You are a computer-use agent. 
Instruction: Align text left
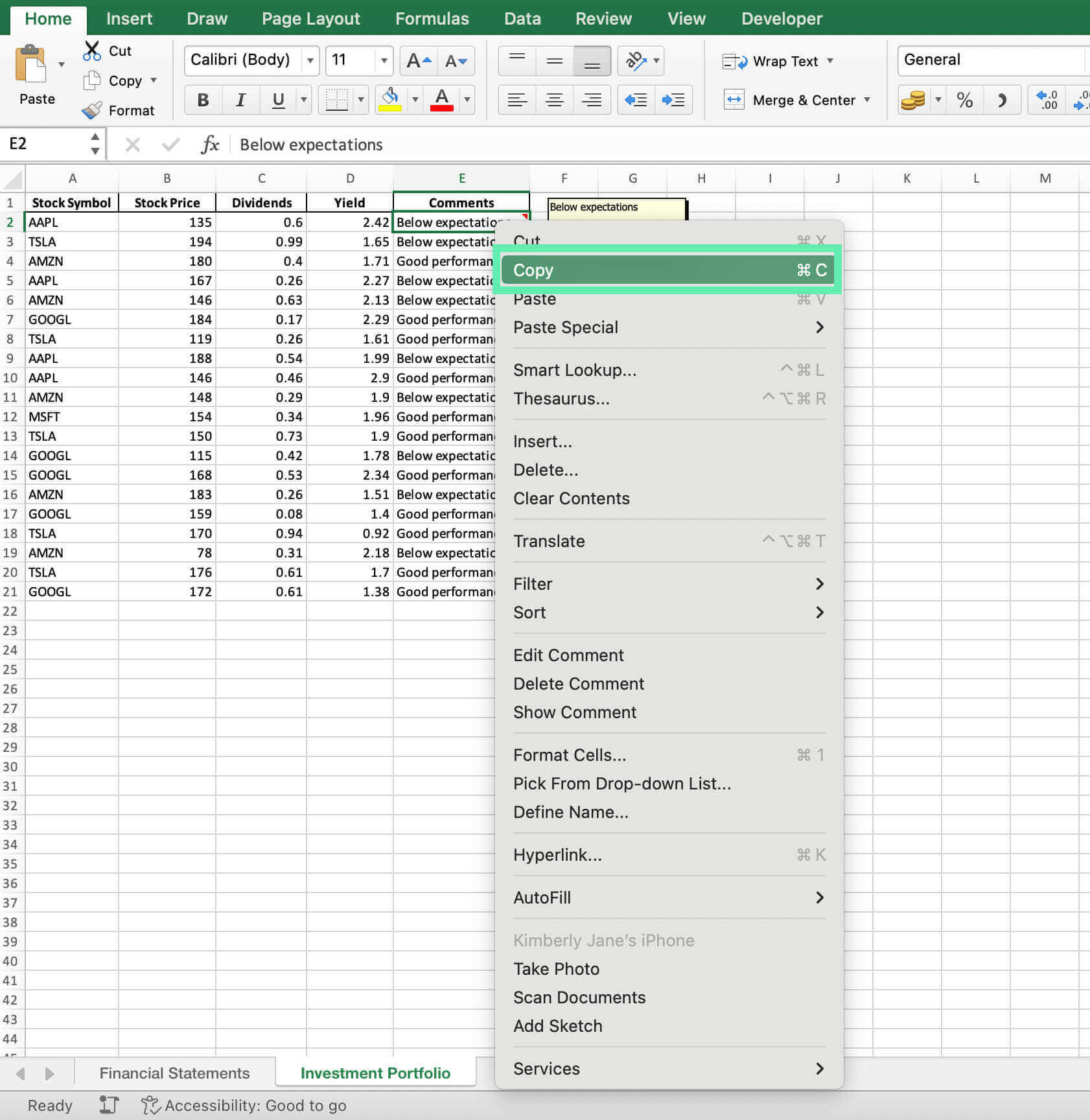[516, 100]
